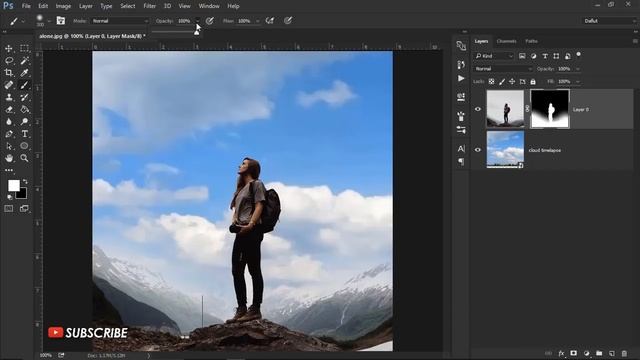Switch to the Channels tab
The width and height of the screenshot is (640, 360).
click(507, 41)
